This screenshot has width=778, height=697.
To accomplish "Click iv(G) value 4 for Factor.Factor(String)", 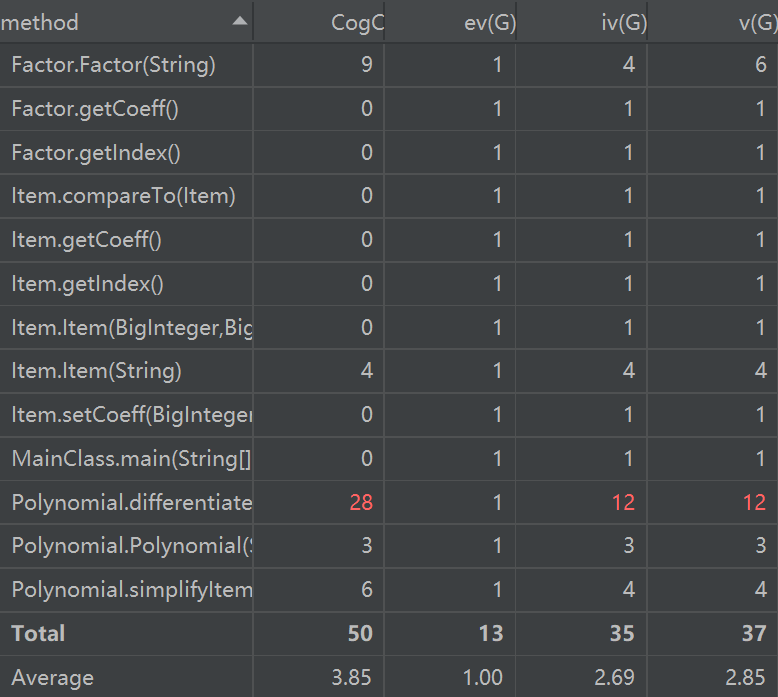I will click(629, 65).
